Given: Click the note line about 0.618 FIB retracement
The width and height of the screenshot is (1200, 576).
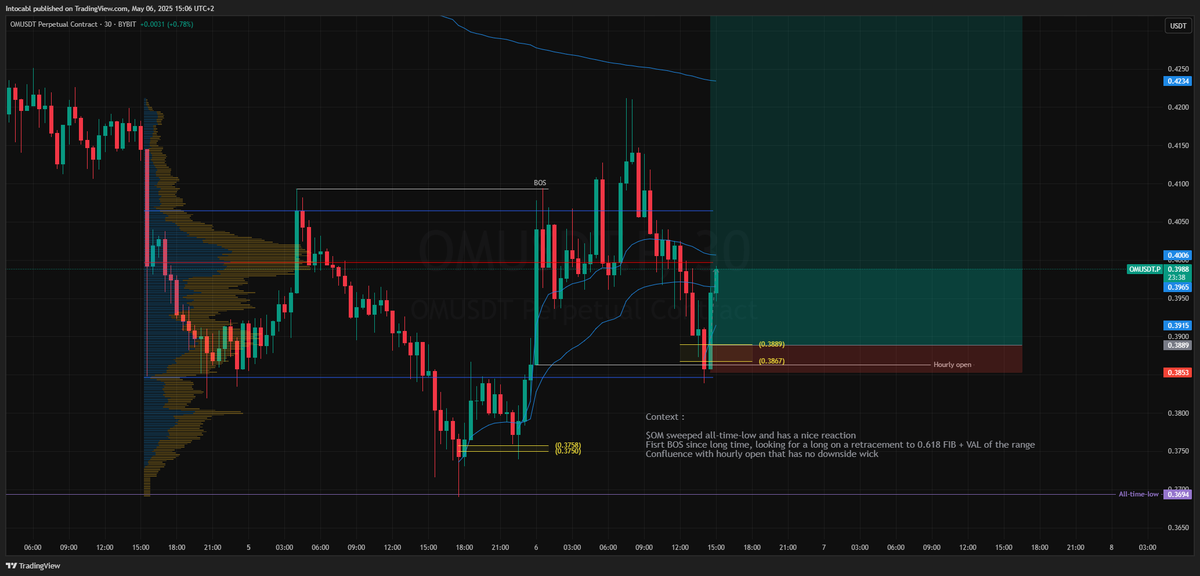Looking at the screenshot, I should tap(840, 444).
